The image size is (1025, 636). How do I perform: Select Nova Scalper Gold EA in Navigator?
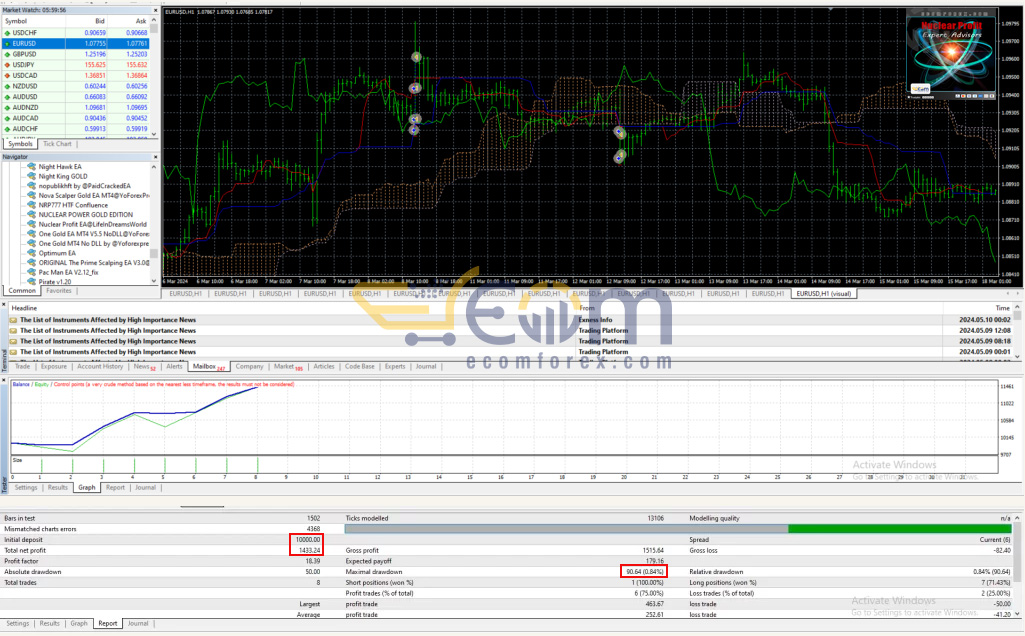93,195
